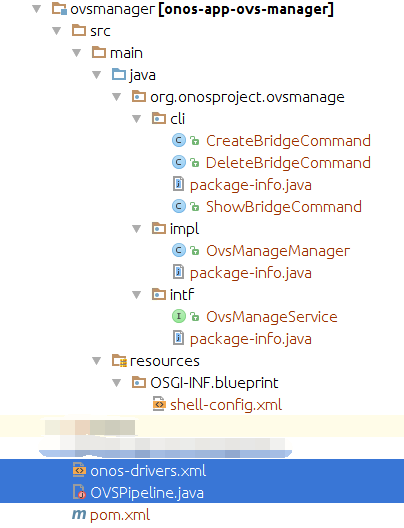The width and height of the screenshot is (404, 528).
Task: Click the XML file icon of shell-config.xml
Action: (159, 404)
